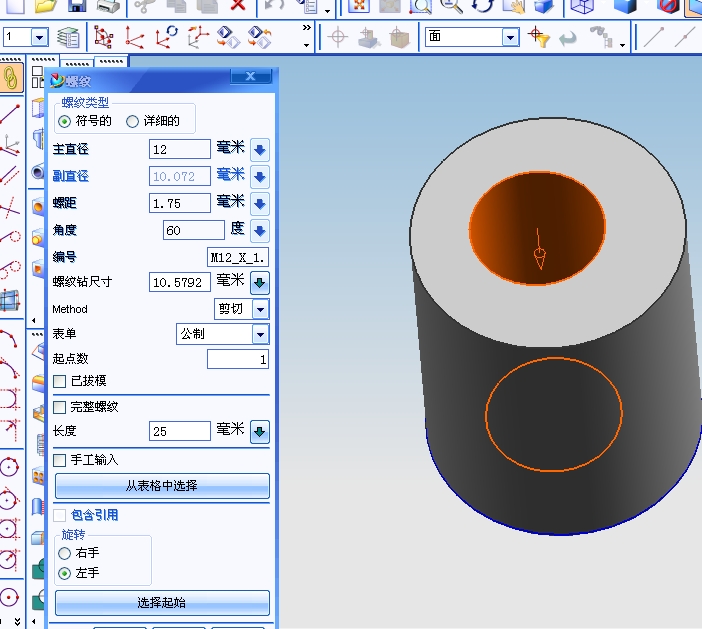Click the arrow button beside 主直径
This screenshot has width=702, height=629.
point(260,150)
